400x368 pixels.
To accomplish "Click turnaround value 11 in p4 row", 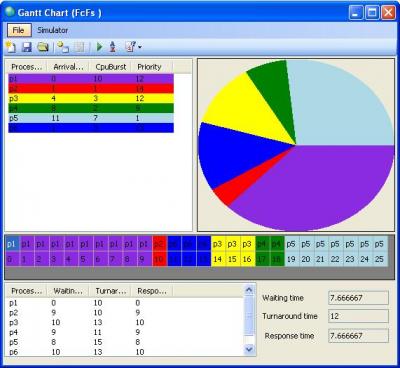I will (98, 332).
